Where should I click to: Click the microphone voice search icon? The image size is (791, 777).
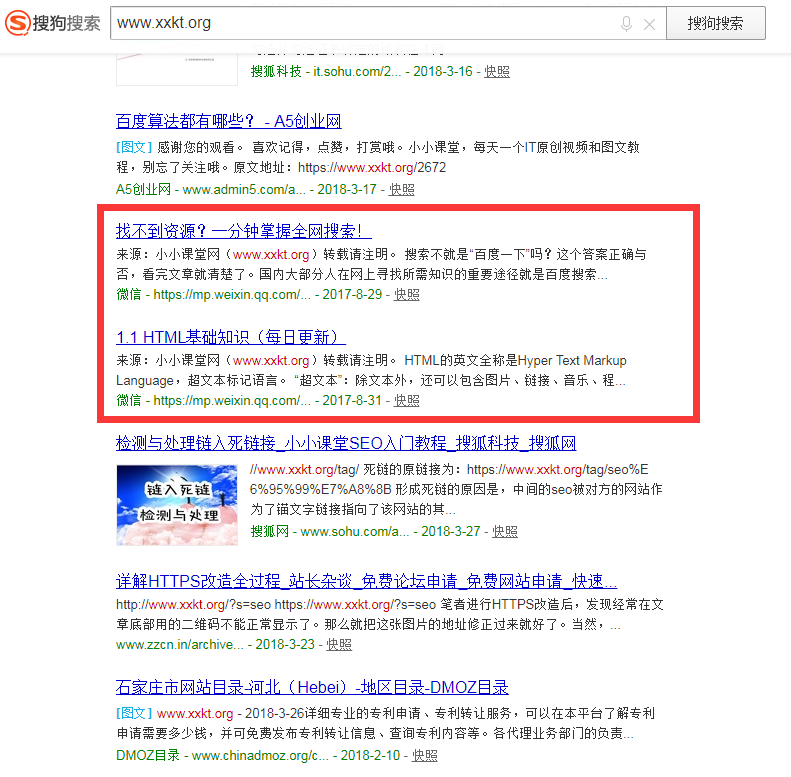point(626,24)
